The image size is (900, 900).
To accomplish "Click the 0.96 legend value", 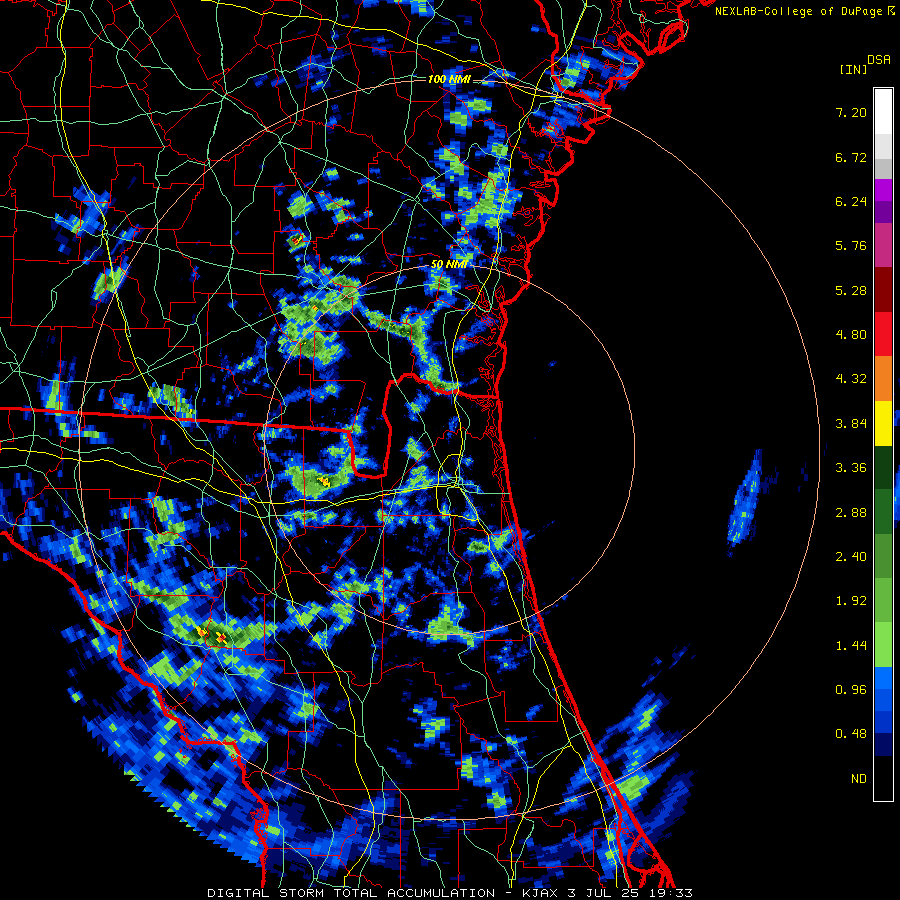I will [851, 690].
